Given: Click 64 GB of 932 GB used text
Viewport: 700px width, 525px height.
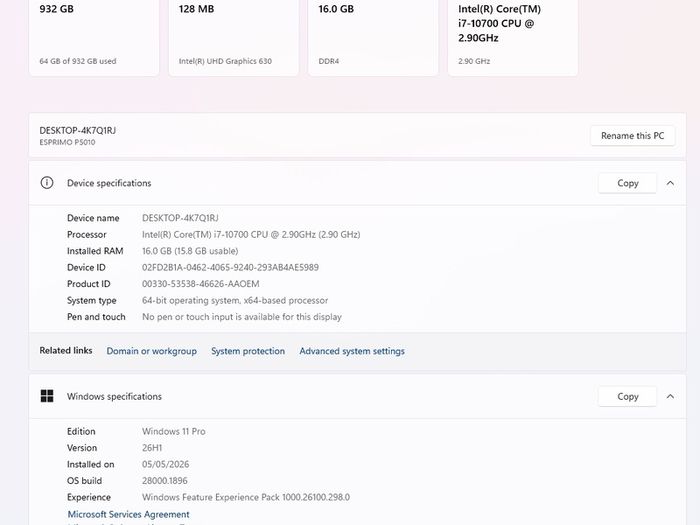Looking at the screenshot, I should [78, 61].
